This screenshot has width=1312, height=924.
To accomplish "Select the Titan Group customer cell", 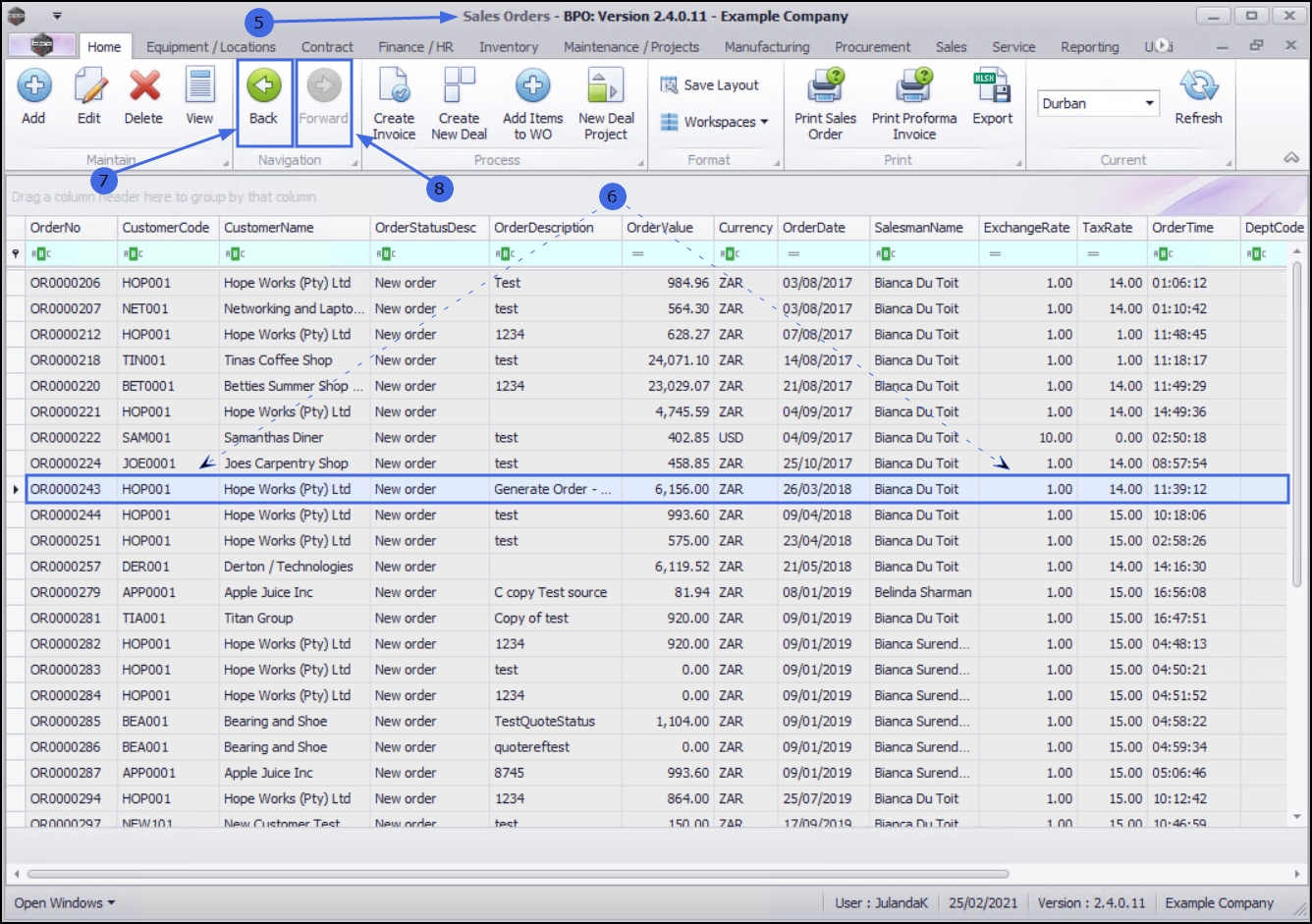I will point(295,619).
